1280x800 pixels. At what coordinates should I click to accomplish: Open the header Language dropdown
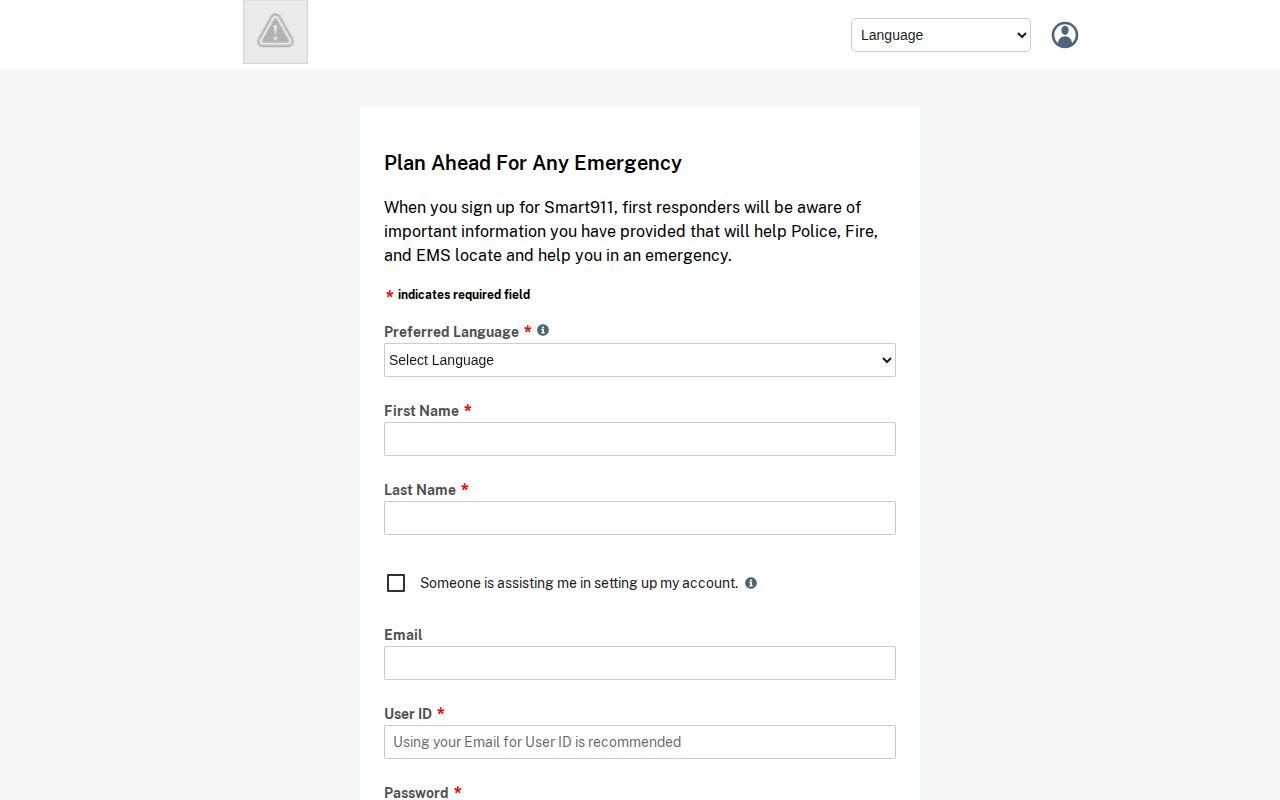pyautogui.click(x=941, y=35)
